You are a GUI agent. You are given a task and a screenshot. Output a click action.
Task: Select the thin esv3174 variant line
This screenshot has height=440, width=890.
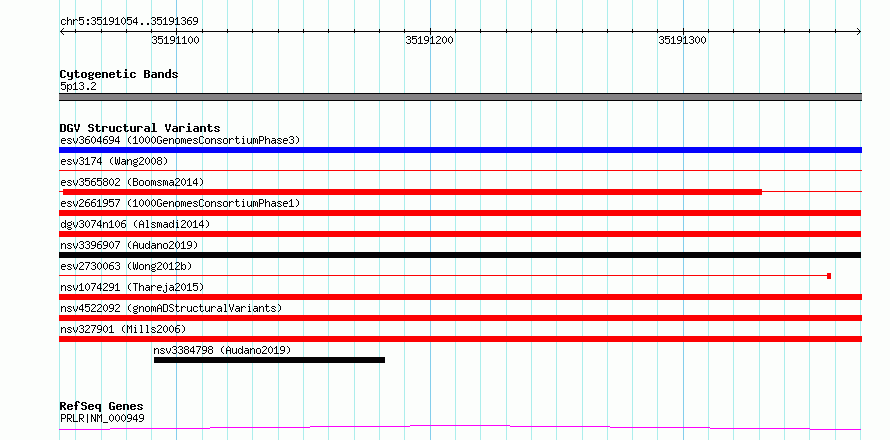click(x=460, y=170)
